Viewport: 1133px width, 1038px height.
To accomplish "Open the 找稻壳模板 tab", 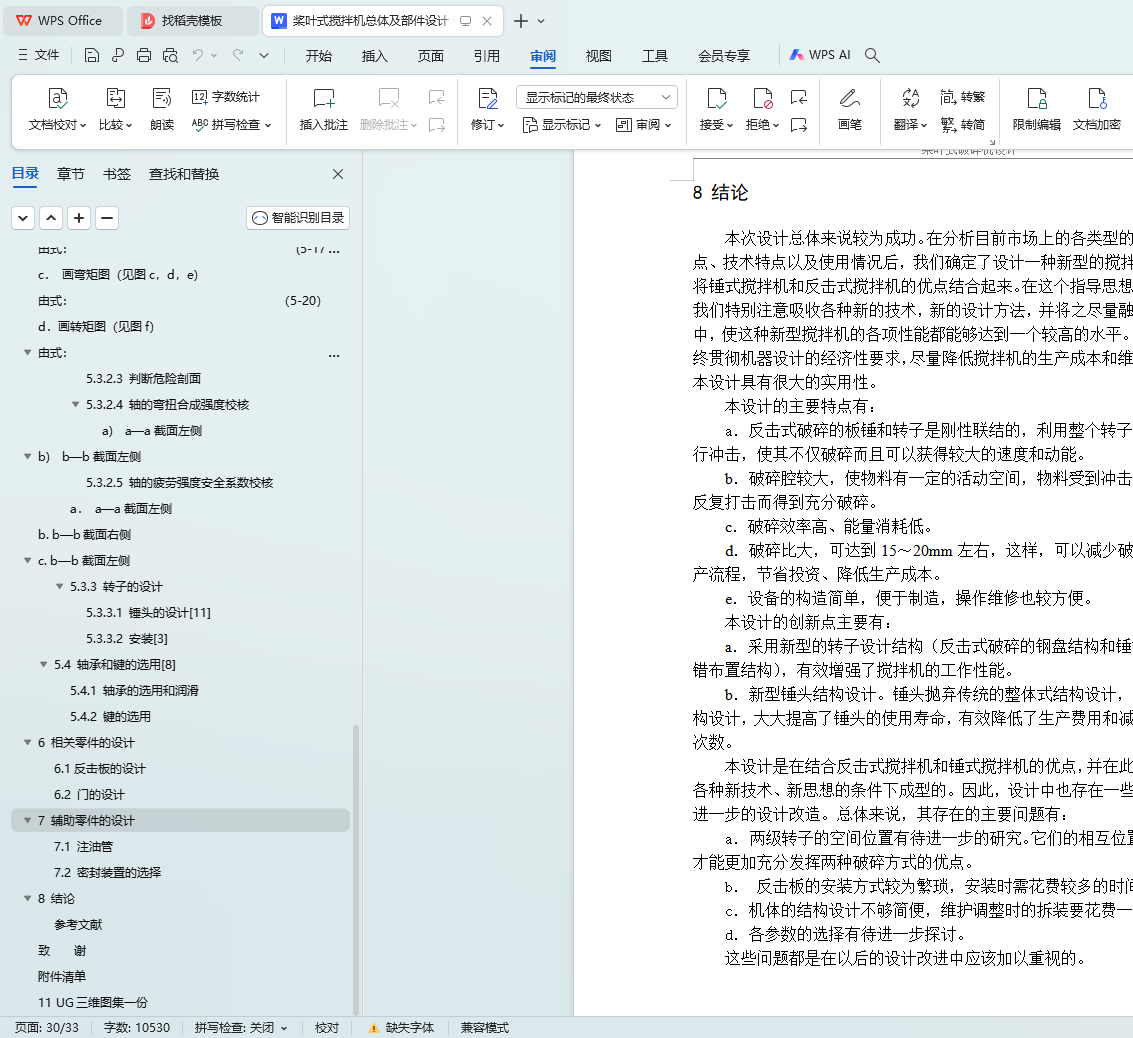I will click(x=191, y=21).
